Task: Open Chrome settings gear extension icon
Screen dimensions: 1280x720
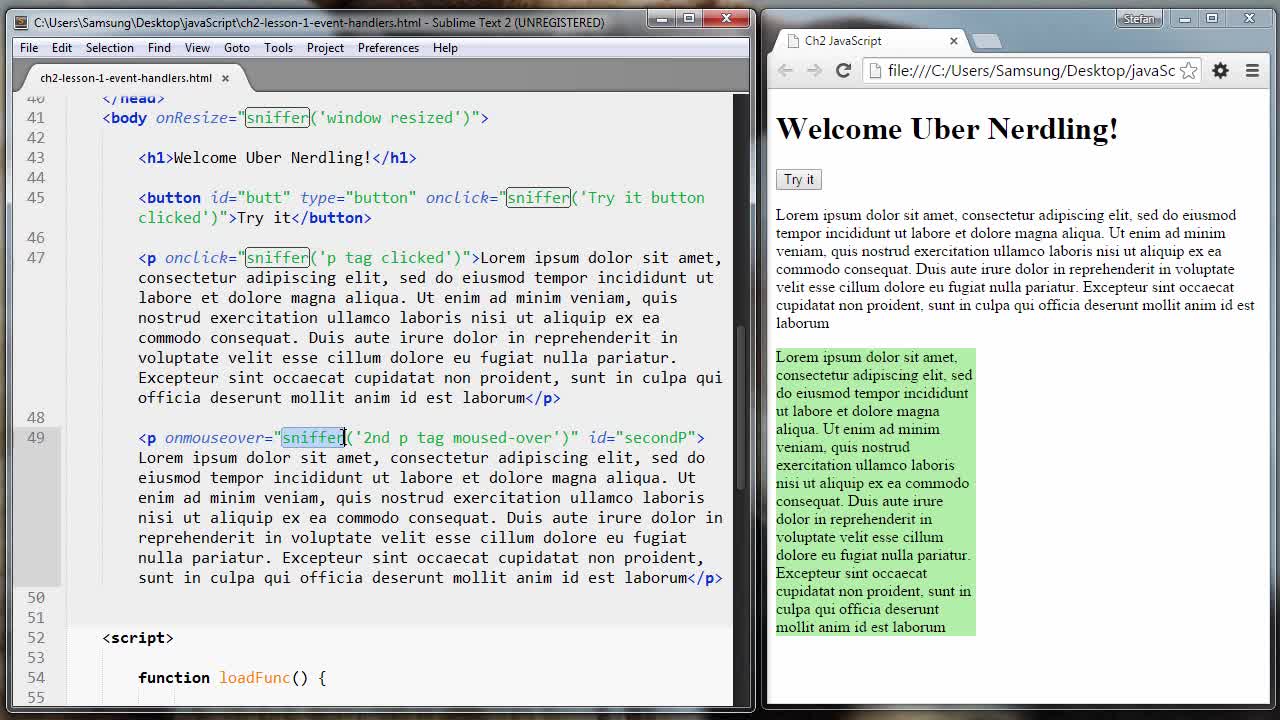Action: click(1220, 70)
